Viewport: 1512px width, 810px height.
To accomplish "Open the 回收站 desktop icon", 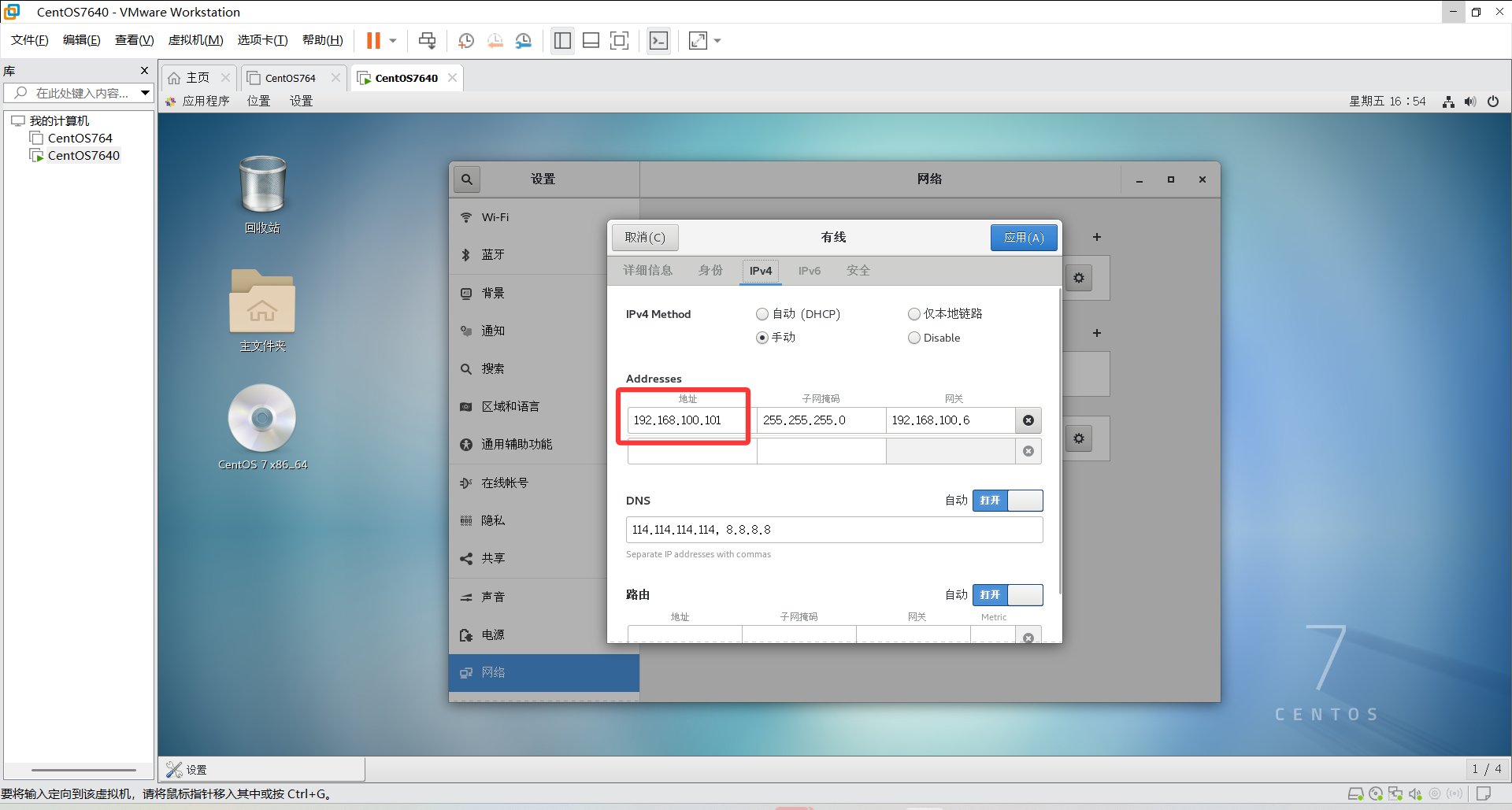I will [262, 194].
